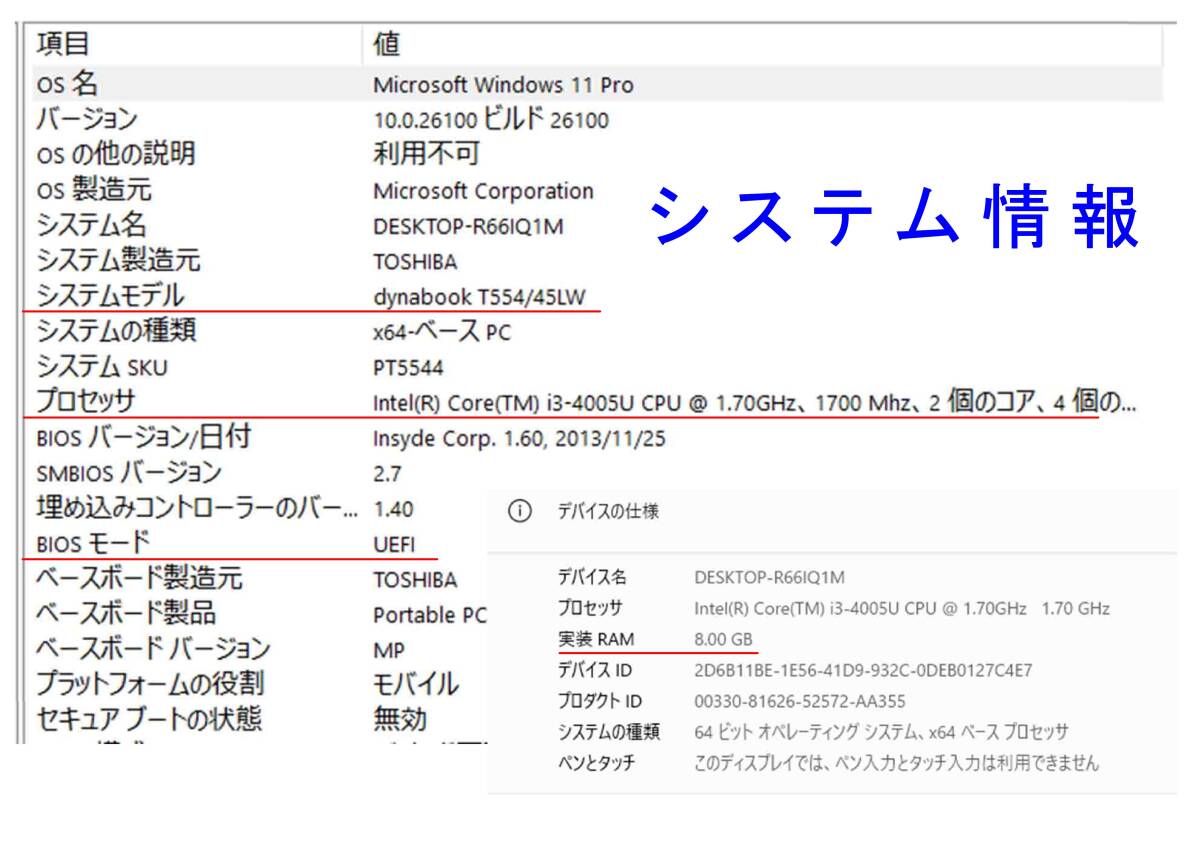Click the Portable PC value
Screen dimensions: 1200x848
pyautogui.click(x=429, y=615)
